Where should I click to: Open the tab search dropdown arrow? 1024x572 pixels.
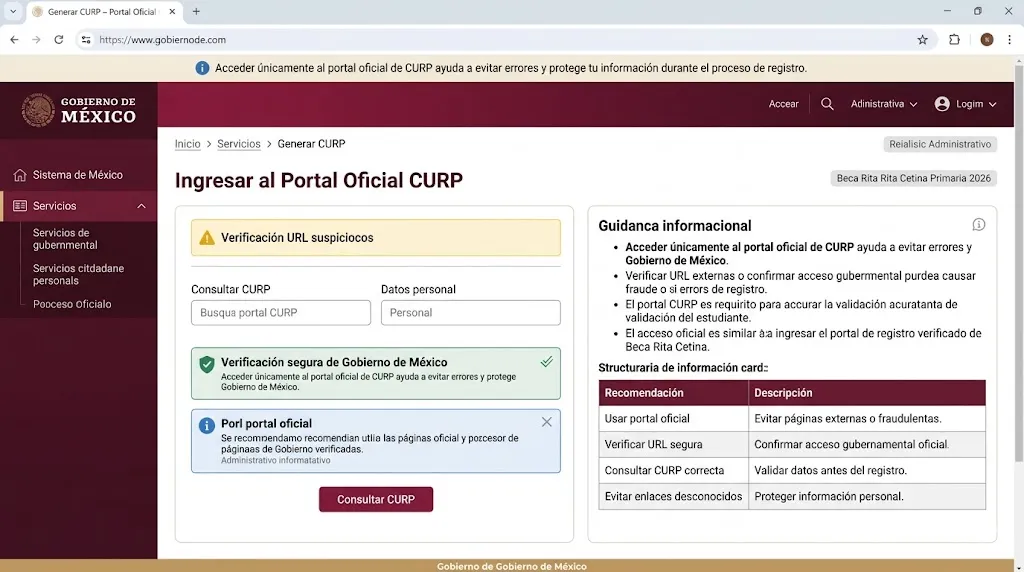[x=12, y=12]
